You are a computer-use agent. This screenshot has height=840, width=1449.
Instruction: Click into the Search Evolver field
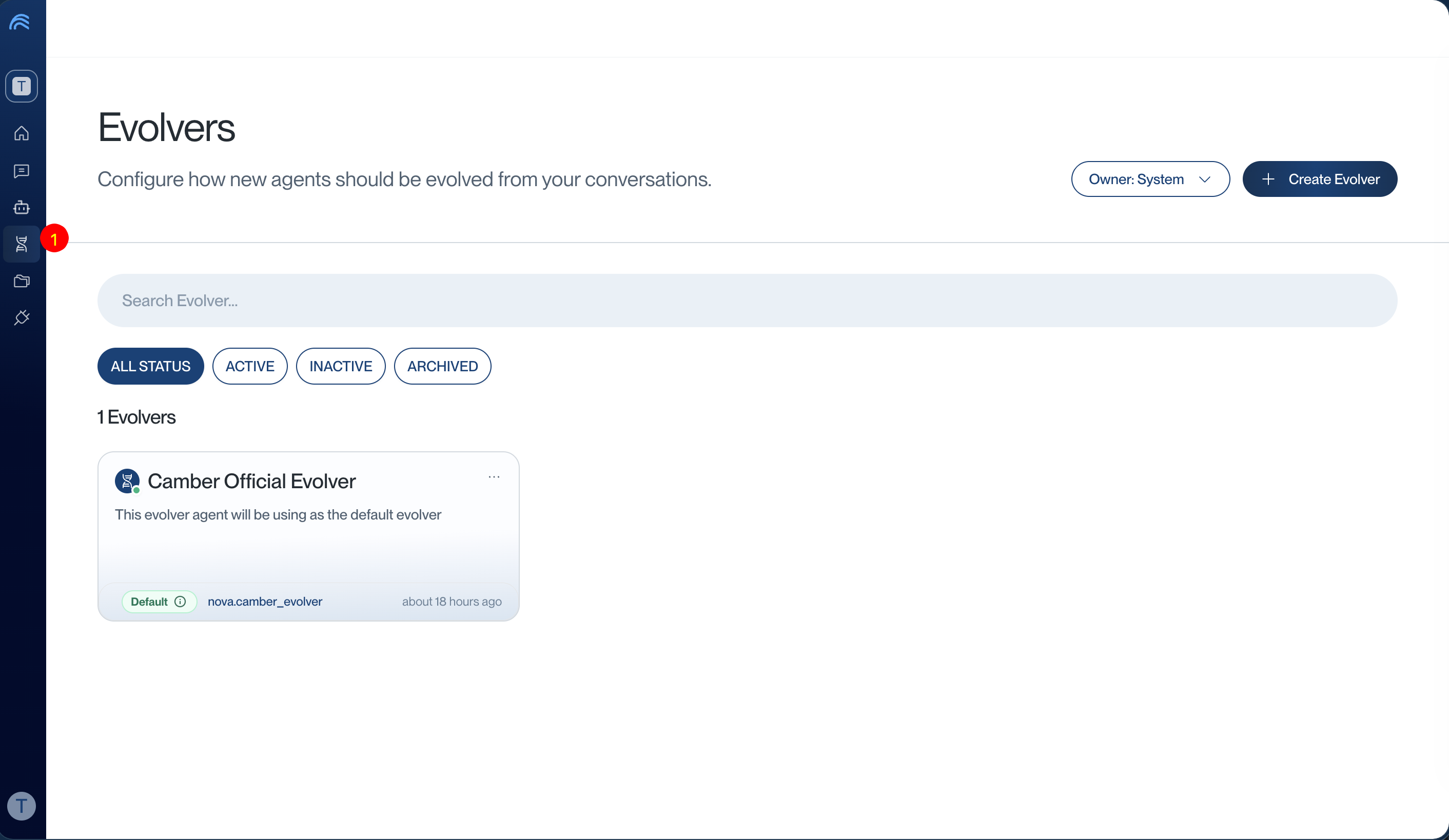(747, 301)
